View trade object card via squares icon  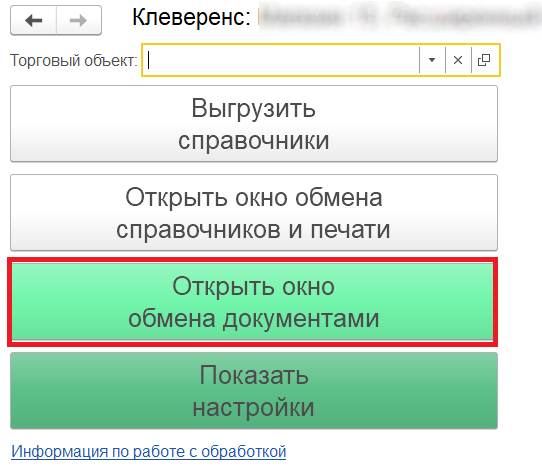(x=484, y=60)
